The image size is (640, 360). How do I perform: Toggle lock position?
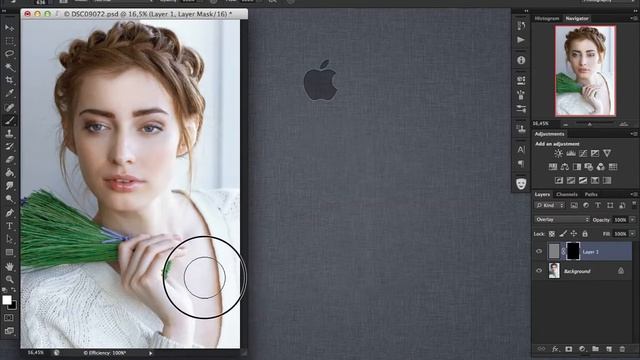pos(574,234)
